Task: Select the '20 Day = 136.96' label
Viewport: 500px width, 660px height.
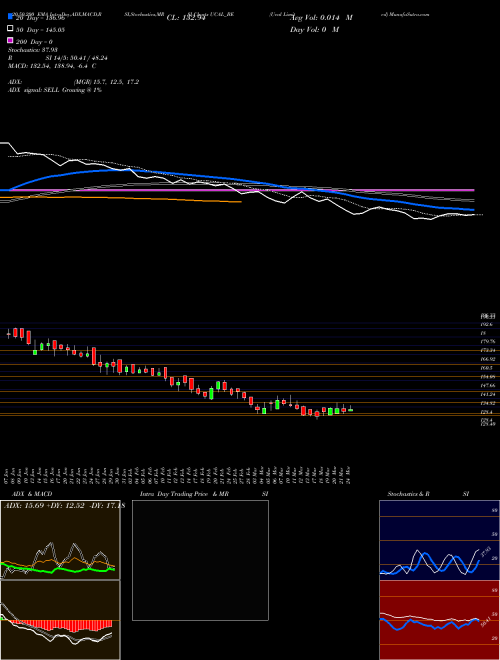Action: pos(40,18)
